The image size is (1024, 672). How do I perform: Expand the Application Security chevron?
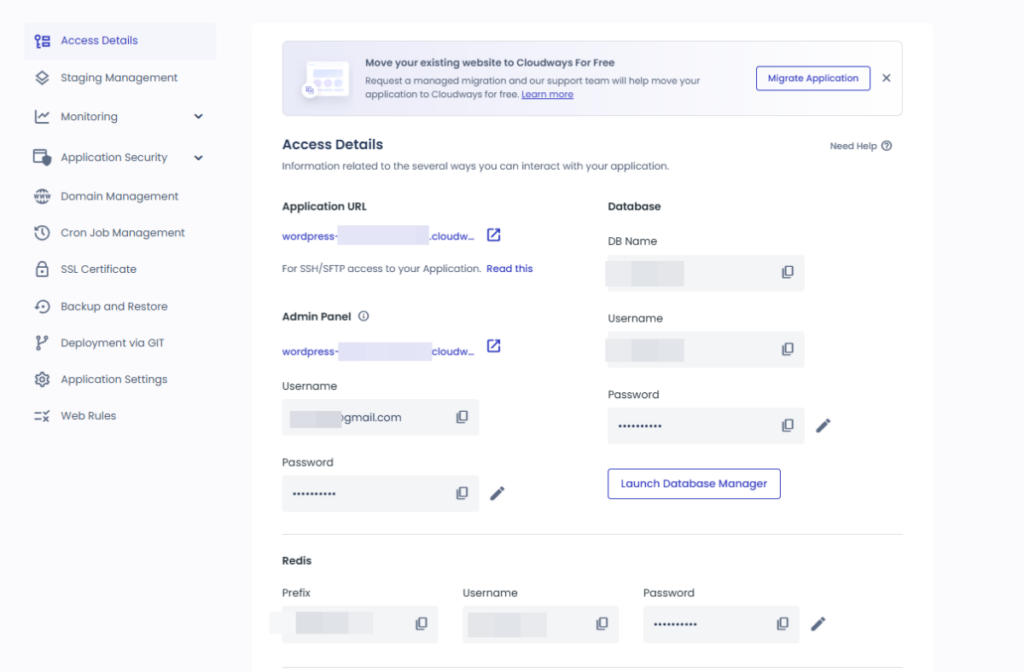coord(199,158)
